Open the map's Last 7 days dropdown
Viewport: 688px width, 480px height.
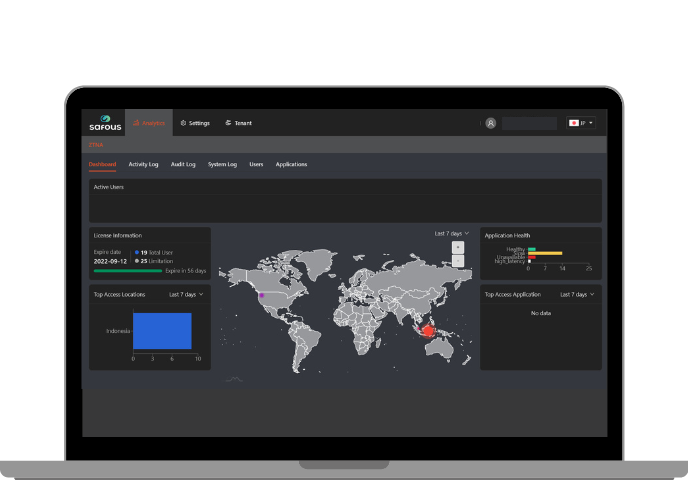coord(452,233)
